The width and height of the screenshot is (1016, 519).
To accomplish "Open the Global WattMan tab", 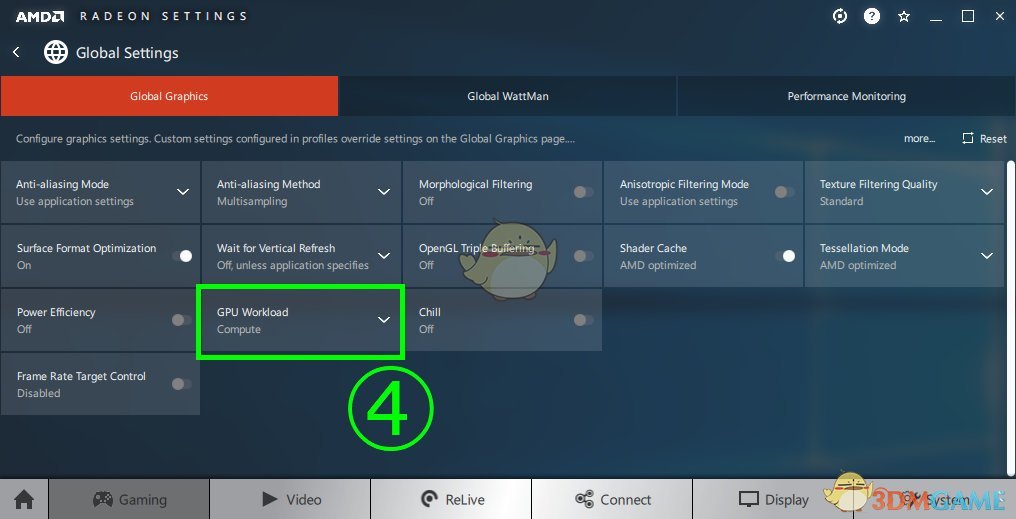I will (x=507, y=96).
